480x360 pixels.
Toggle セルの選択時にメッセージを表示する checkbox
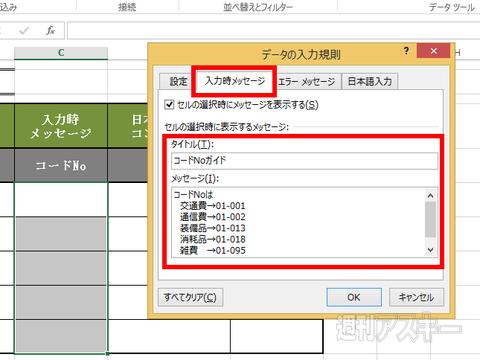pos(169,105)
